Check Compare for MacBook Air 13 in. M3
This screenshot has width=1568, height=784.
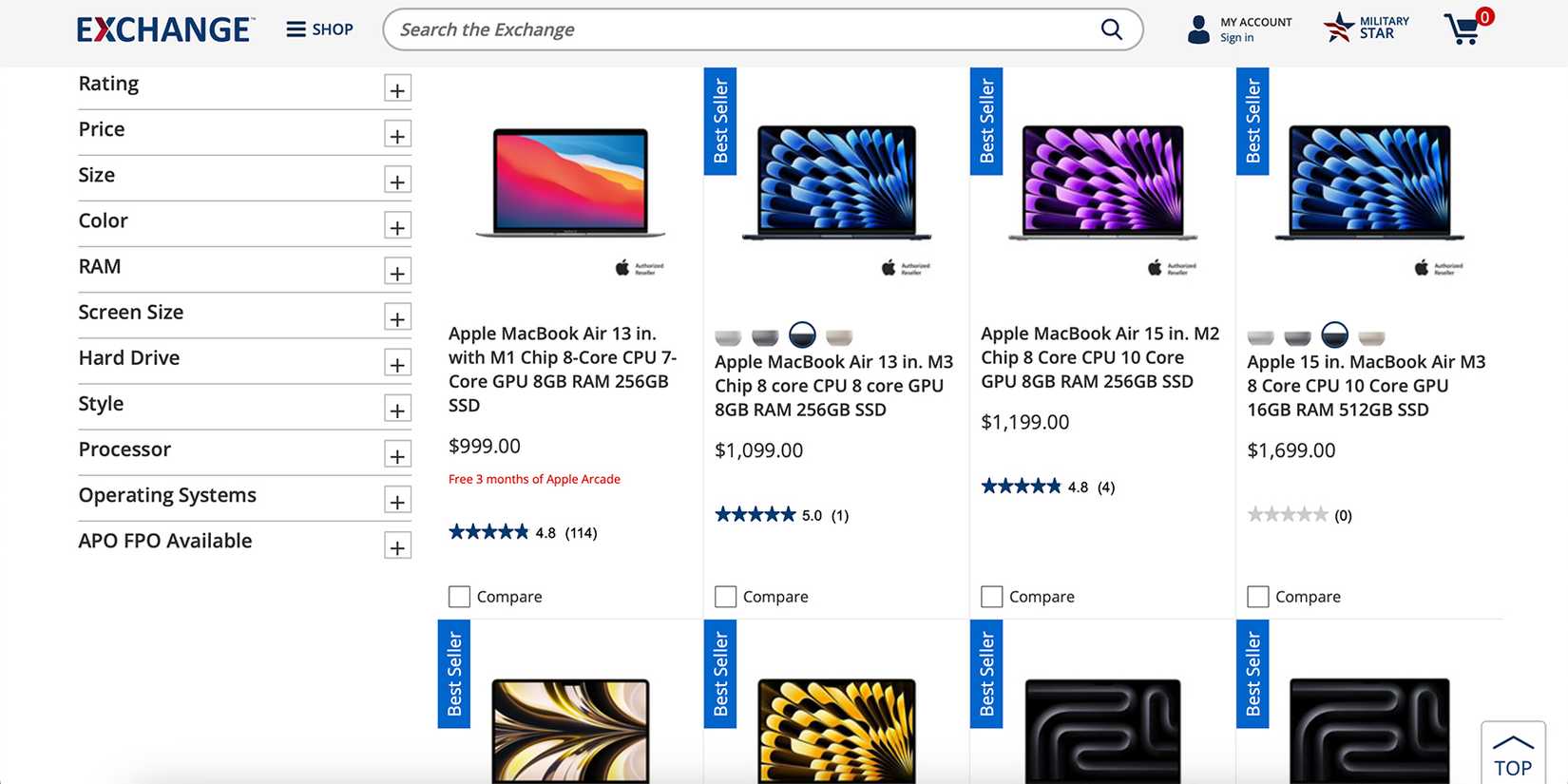point(725,597)
